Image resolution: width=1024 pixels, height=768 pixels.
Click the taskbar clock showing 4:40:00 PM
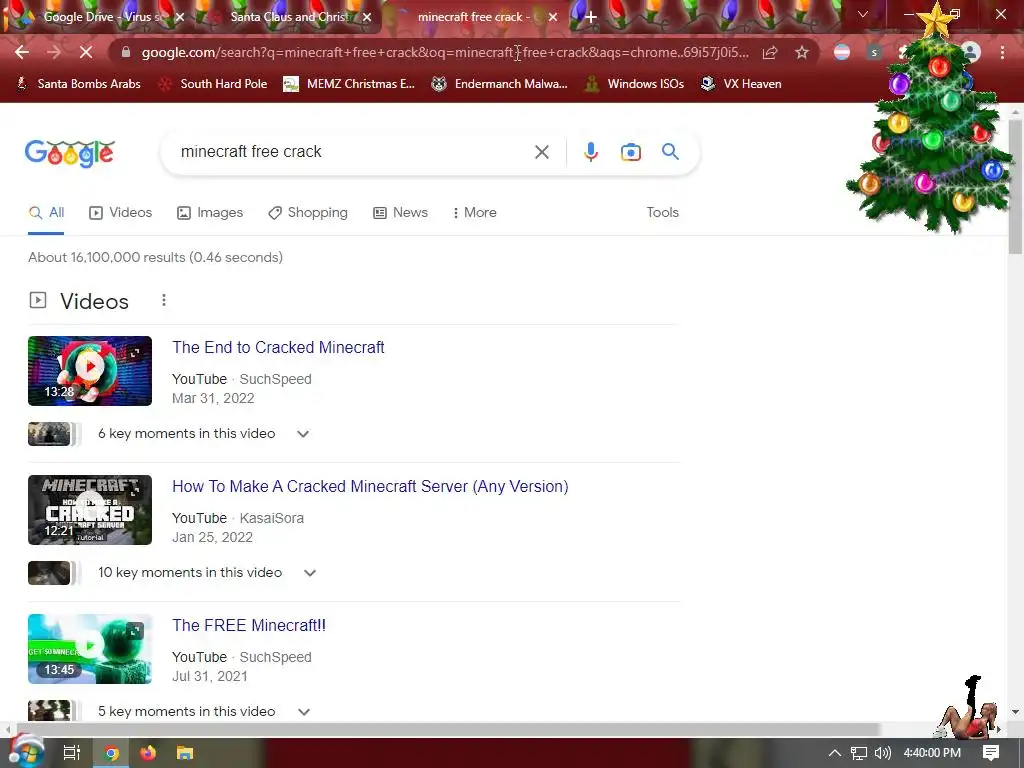point(932,753)
